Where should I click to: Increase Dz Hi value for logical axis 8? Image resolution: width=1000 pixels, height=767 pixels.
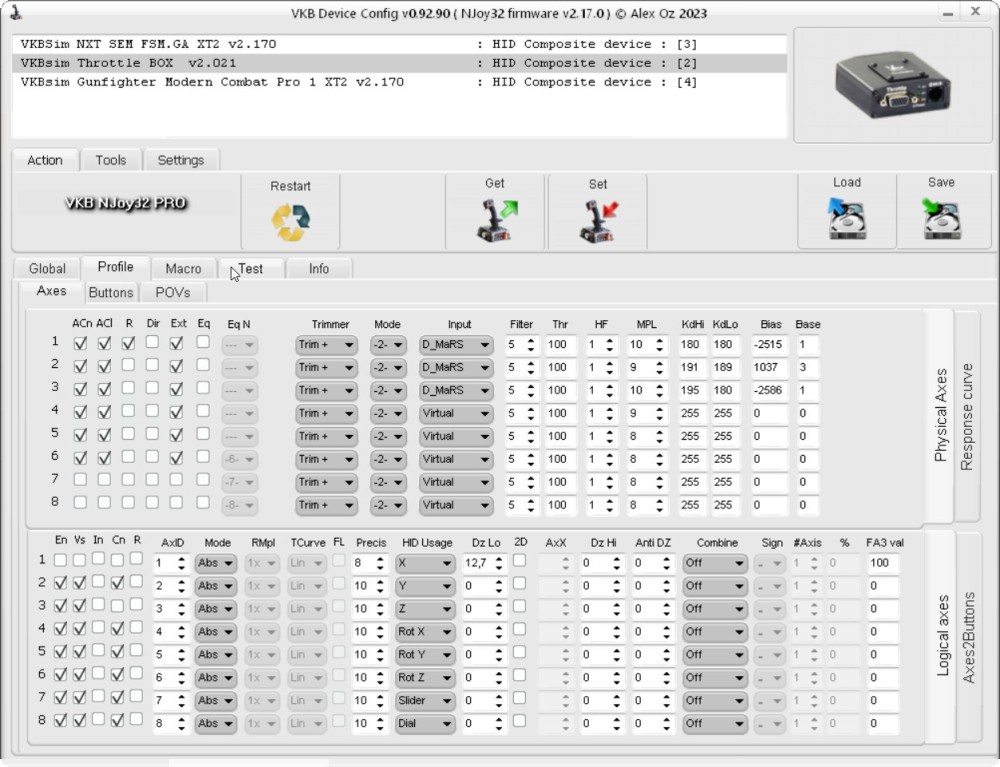(x=617, y=720)
